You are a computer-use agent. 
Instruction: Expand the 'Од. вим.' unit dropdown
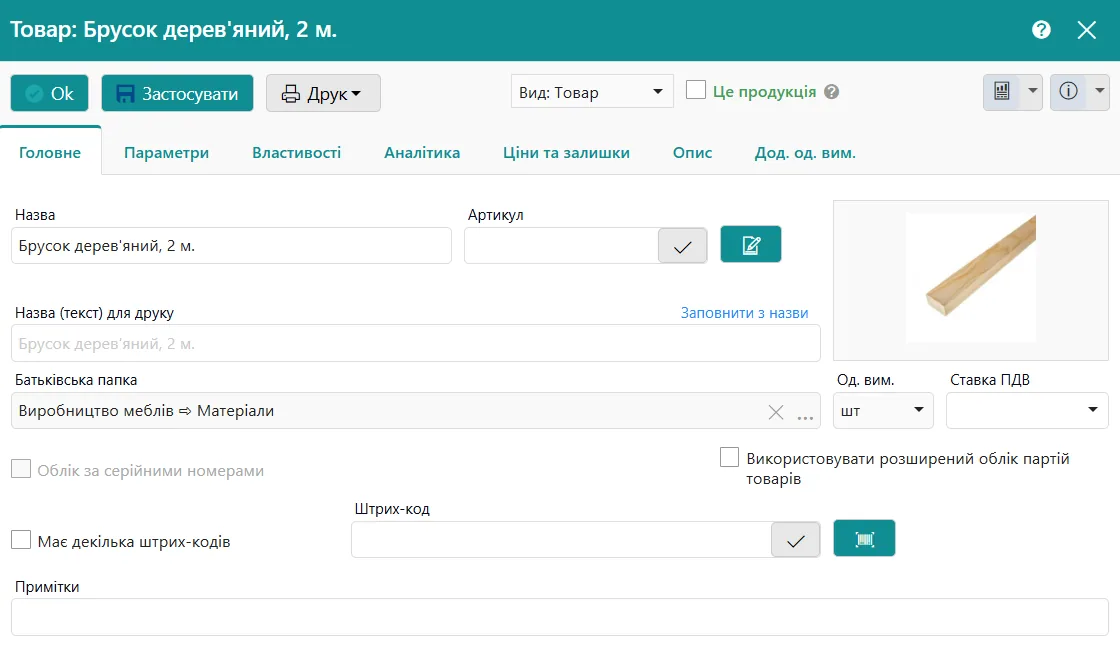click(883, 411)
